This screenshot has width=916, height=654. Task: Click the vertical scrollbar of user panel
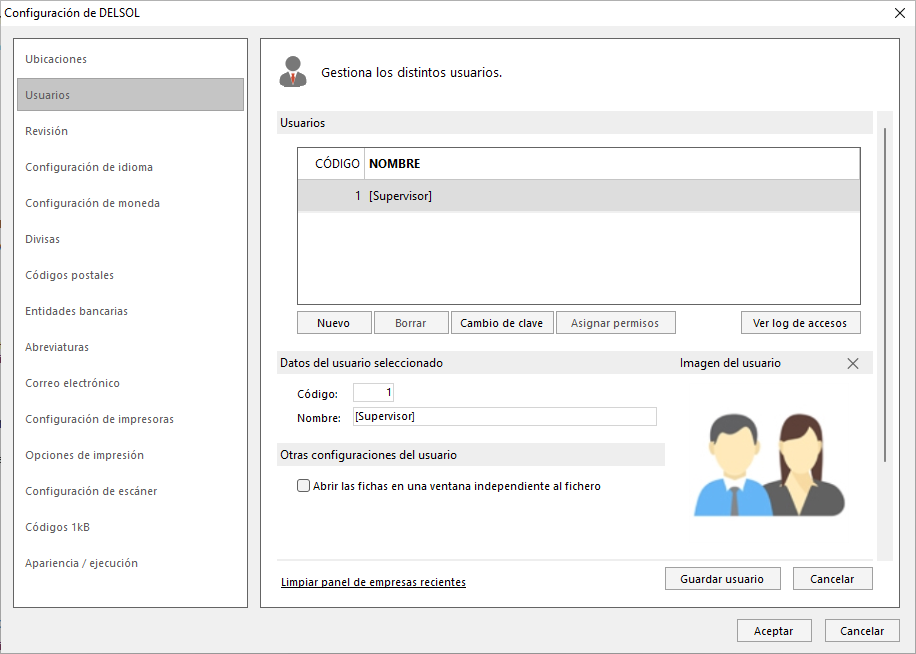click(885, 295)
